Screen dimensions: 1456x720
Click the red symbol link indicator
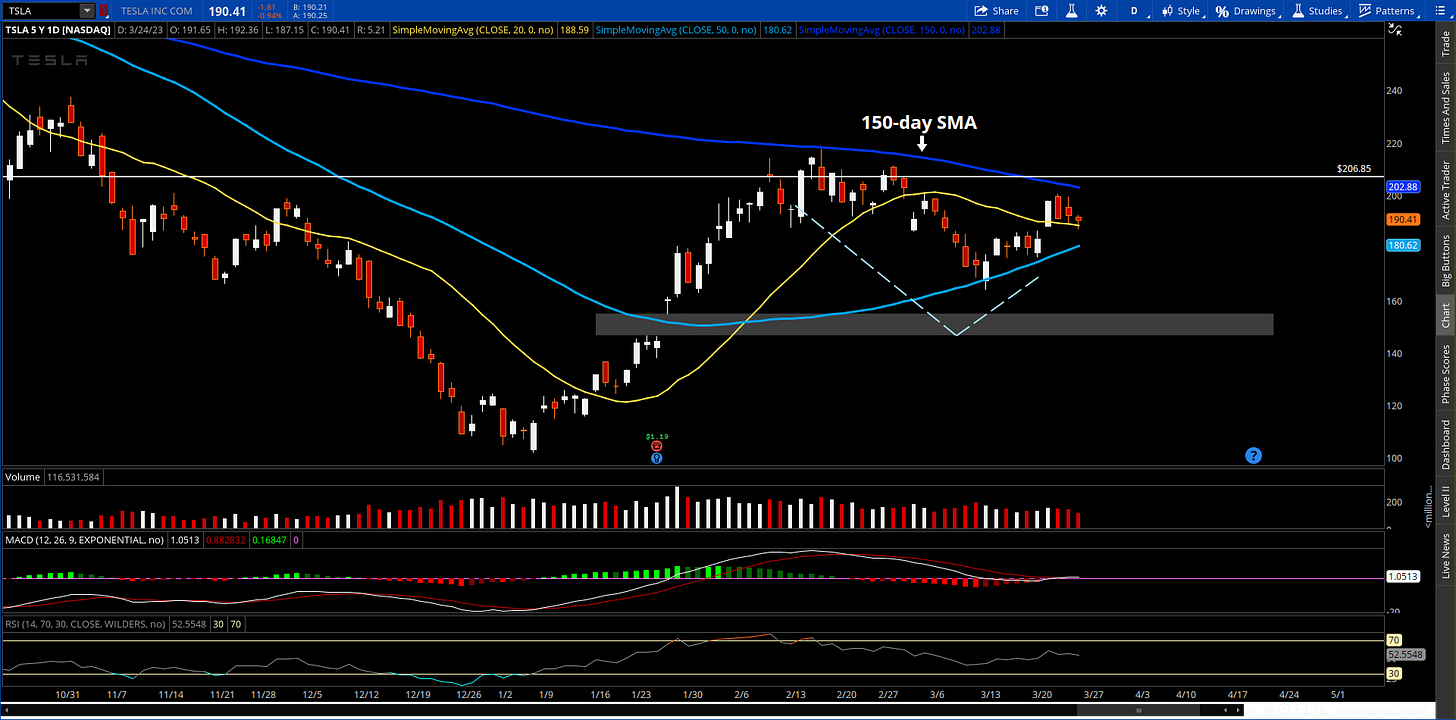102,10
